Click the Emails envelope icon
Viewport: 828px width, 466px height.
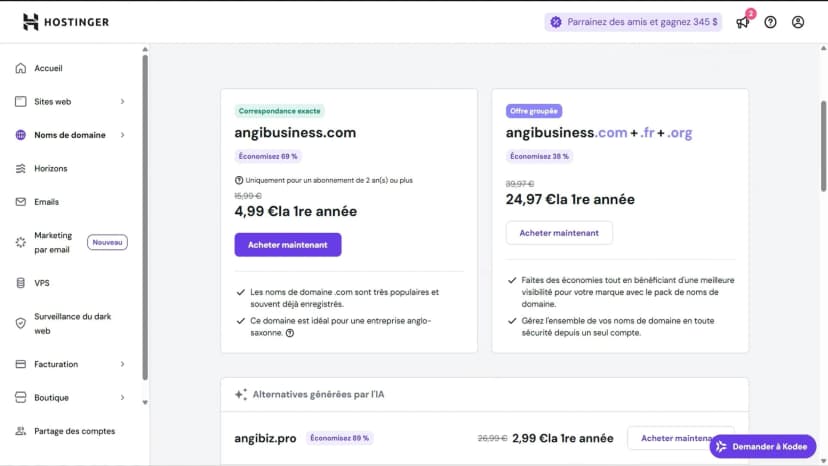[x=20, y=201]
